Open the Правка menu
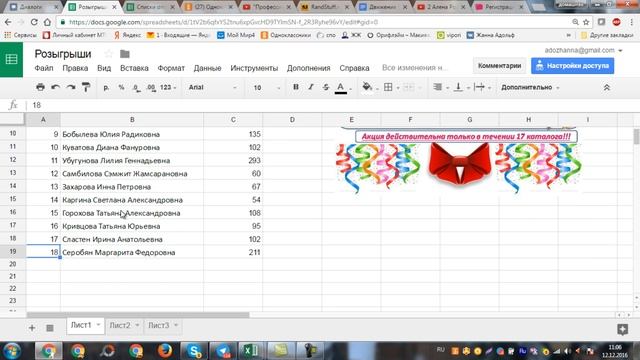This screenshot has width=640, height=360. [75, 68]
